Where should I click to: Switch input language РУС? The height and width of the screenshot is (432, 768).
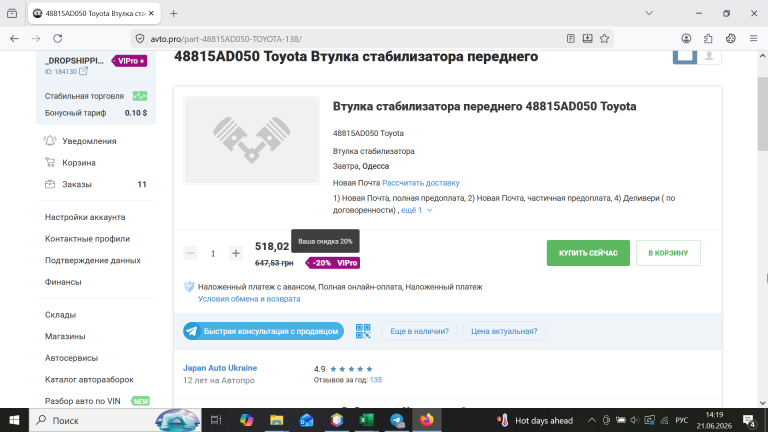tap(681, 420)
